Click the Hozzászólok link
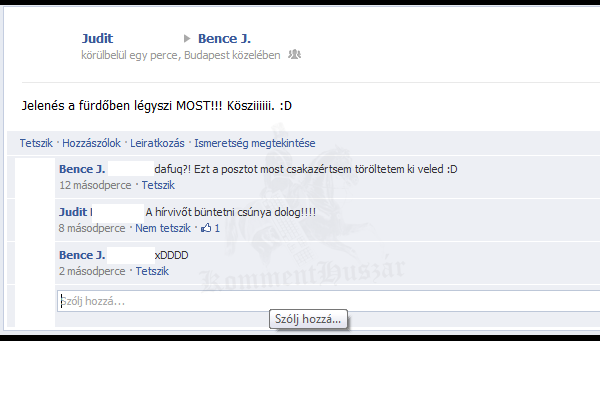The width and height of the screenshot is (600, 420). (x=91, y=143)
